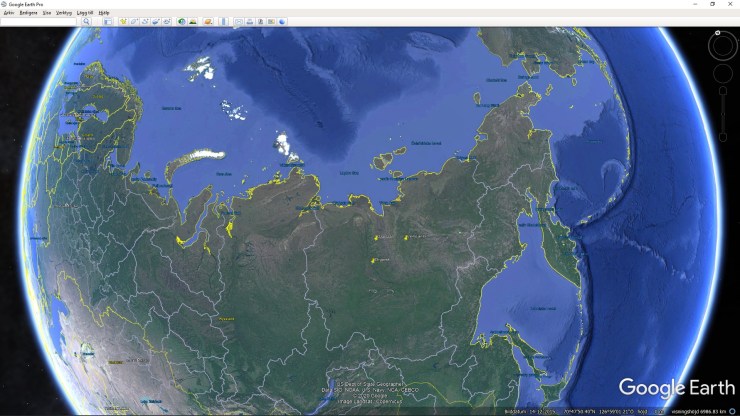The width and height of the screenshot is (740, 416).
Task: Show historical imagery toolbar icon
Action: 182,21
